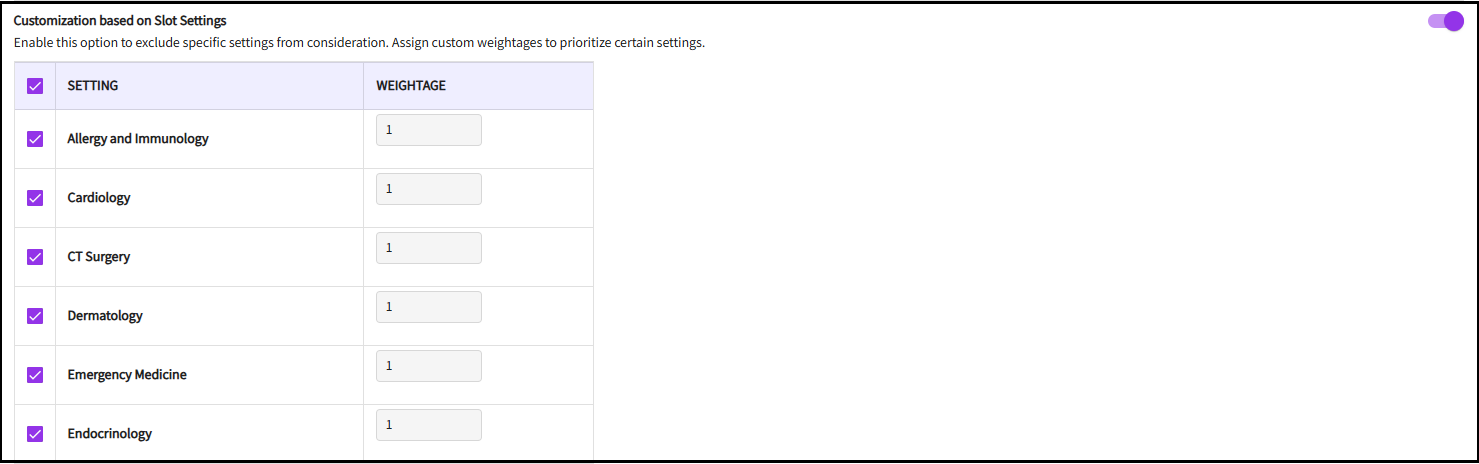This screenshot has width=1479, height=464.
Task: Click the Endocrinology setting name
Action: coord(110,434)
